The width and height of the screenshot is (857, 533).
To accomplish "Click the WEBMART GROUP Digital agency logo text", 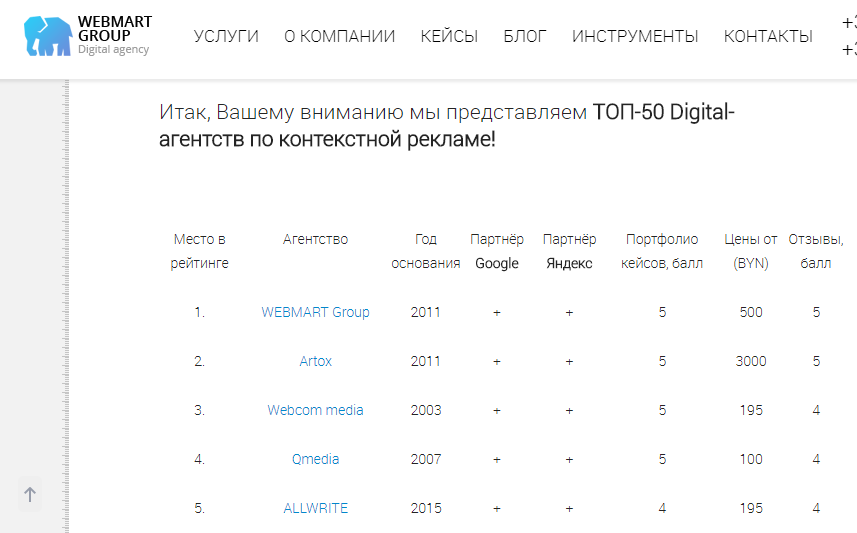I will [x=115, y=36].
